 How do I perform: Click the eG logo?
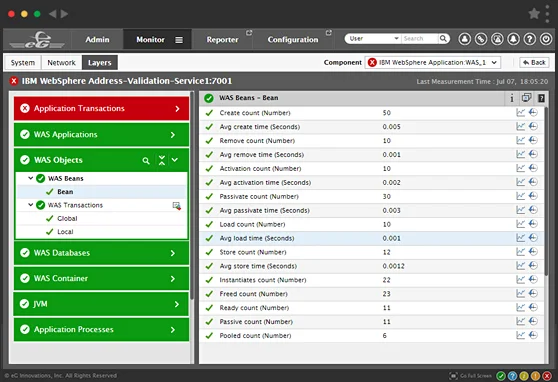click(x=37, y=40)
